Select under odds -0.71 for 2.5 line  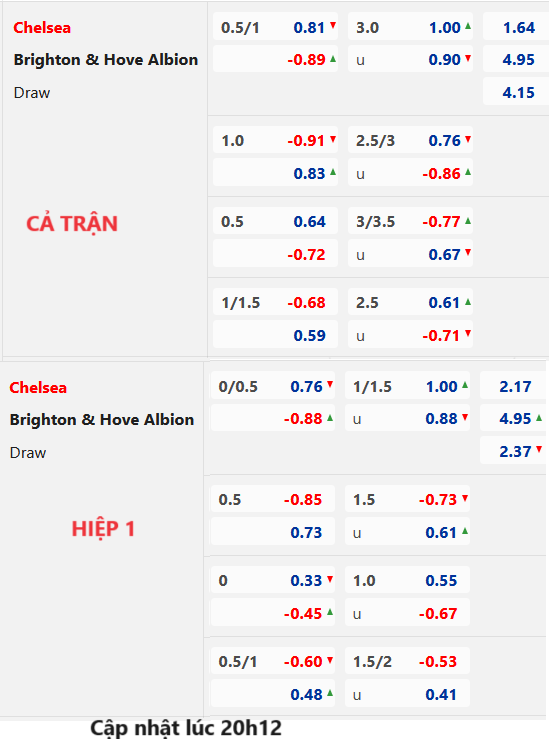tap(441, 336)
